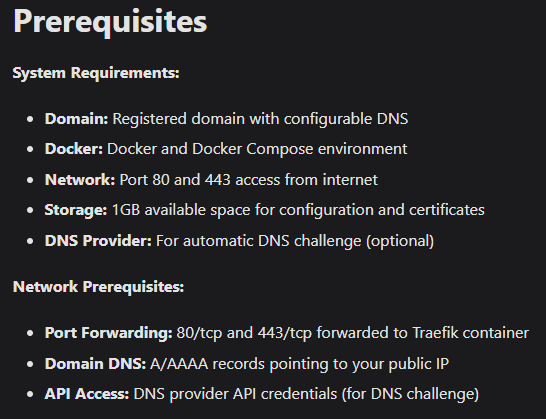This screenshot has height=419, width=546.
Task: Click the Storage bold label
Action: point(76,210)
